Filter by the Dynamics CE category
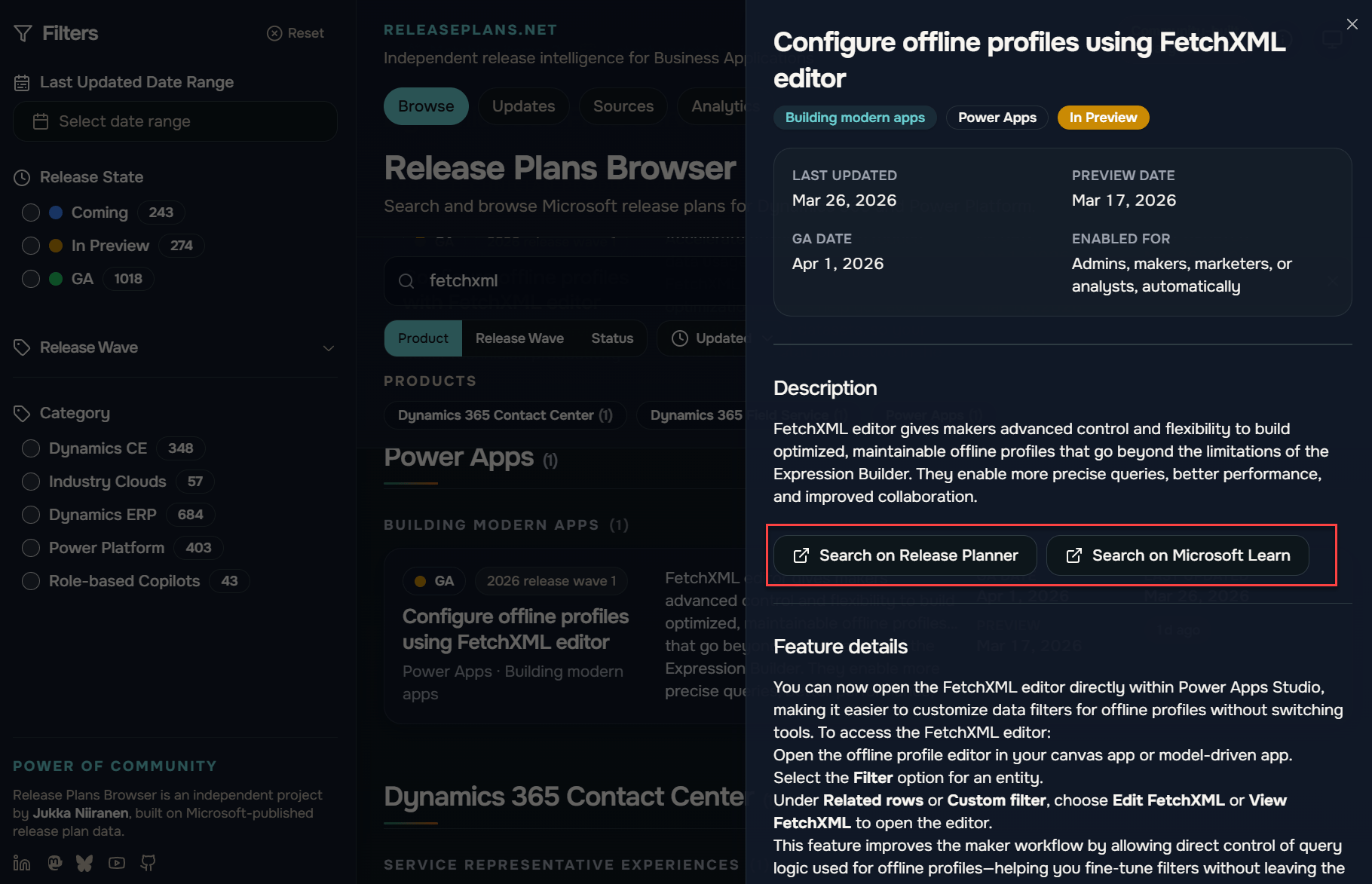The image size is (1372, 884). (x=31, y=448)
